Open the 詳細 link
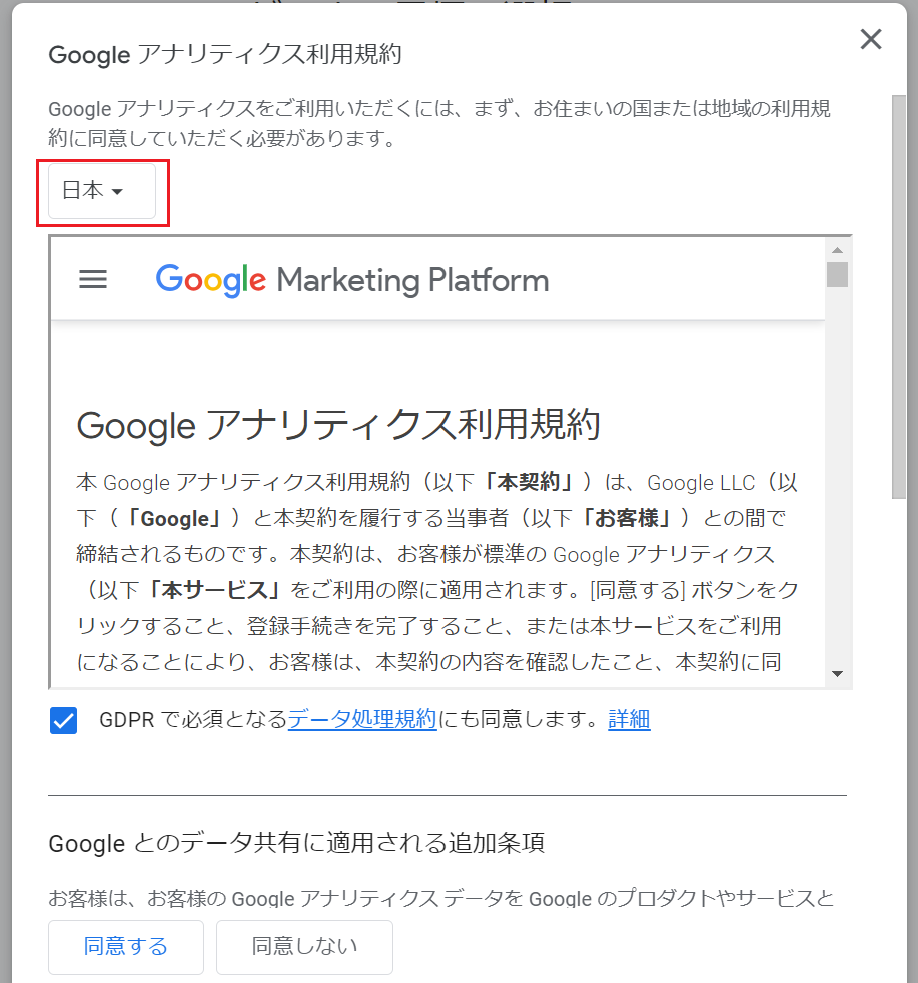 click(629, 719)
